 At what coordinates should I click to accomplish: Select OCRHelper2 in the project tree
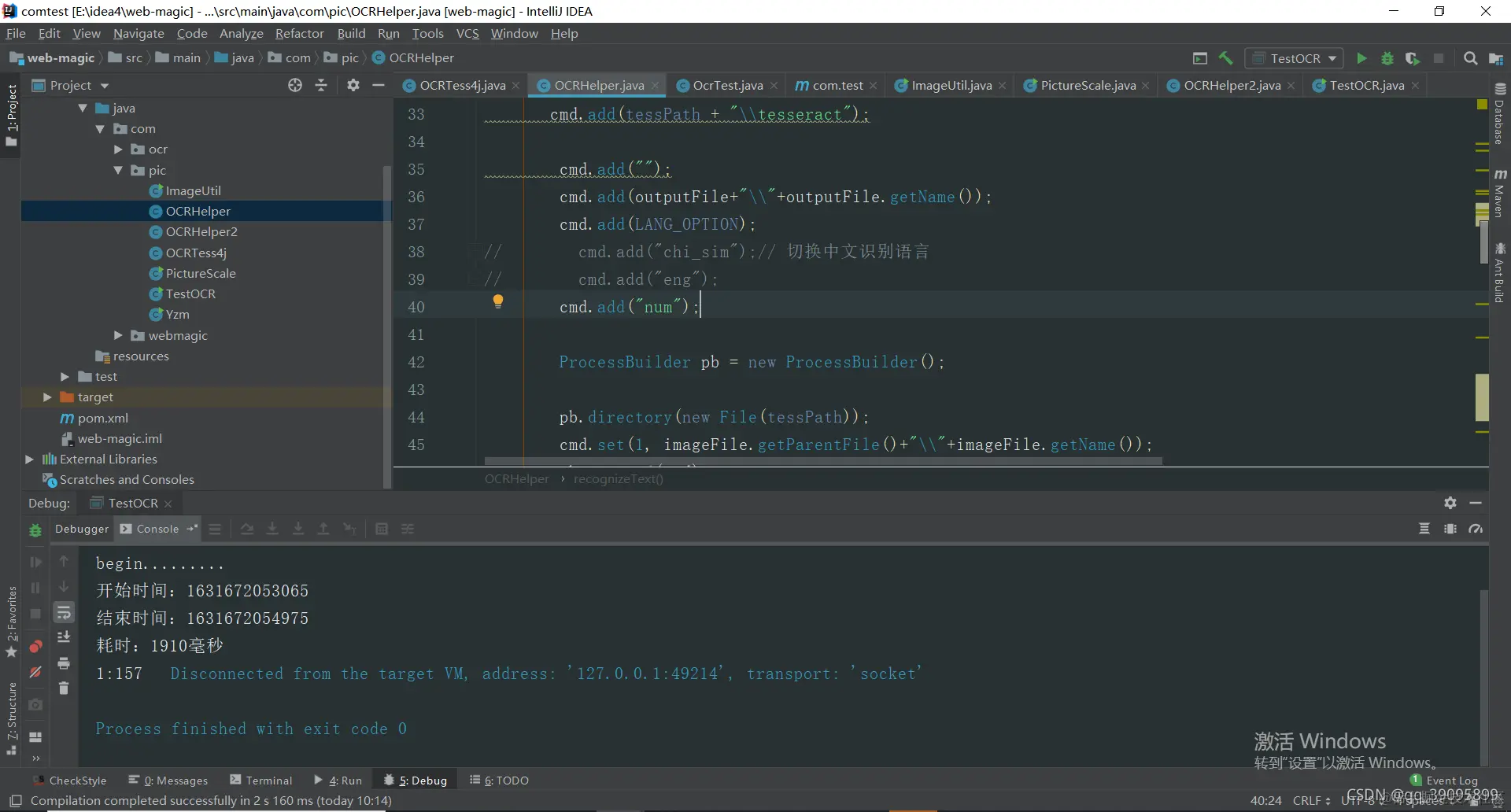point(201,232)
